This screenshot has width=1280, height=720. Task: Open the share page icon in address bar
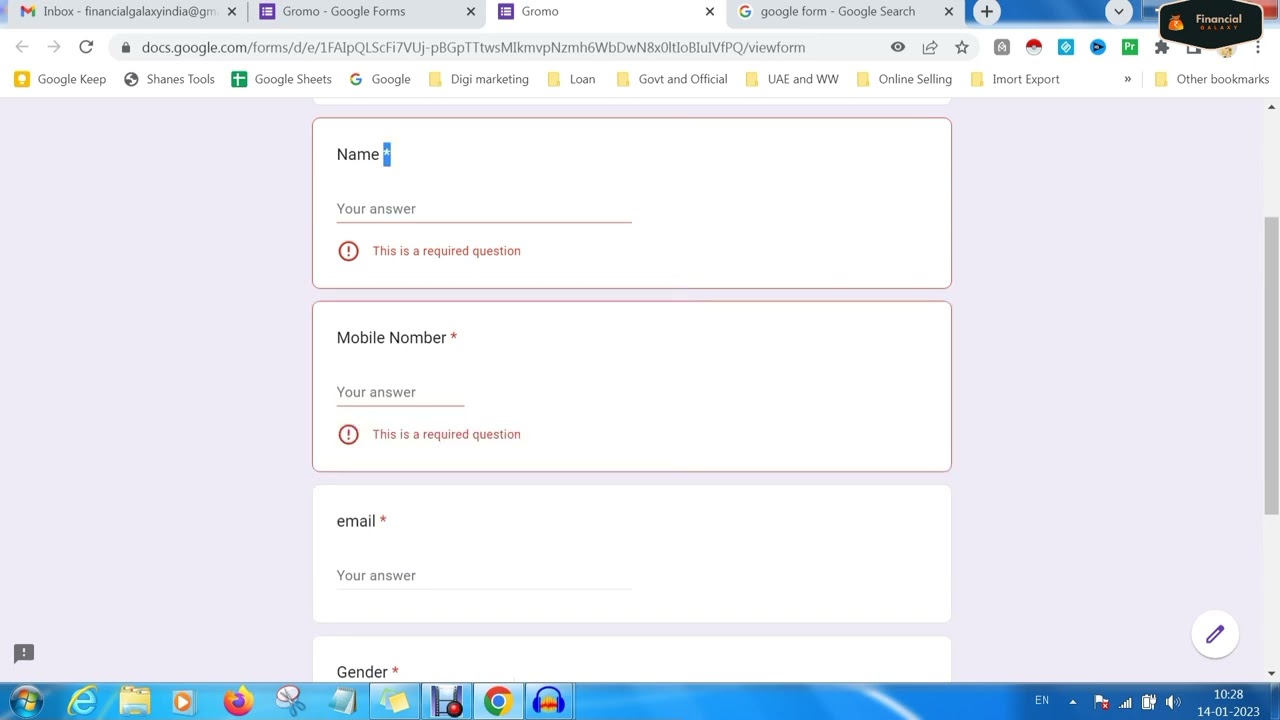click(x=930, y=47)
